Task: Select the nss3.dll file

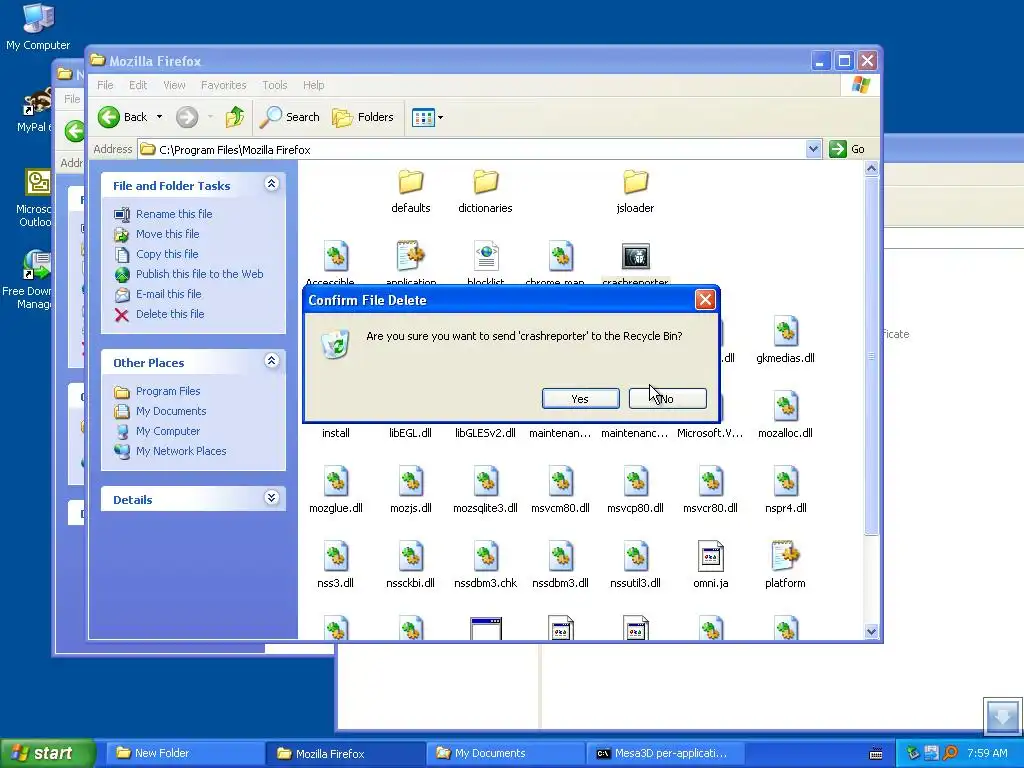Action: pyautogui.click(x=336, y=566)
